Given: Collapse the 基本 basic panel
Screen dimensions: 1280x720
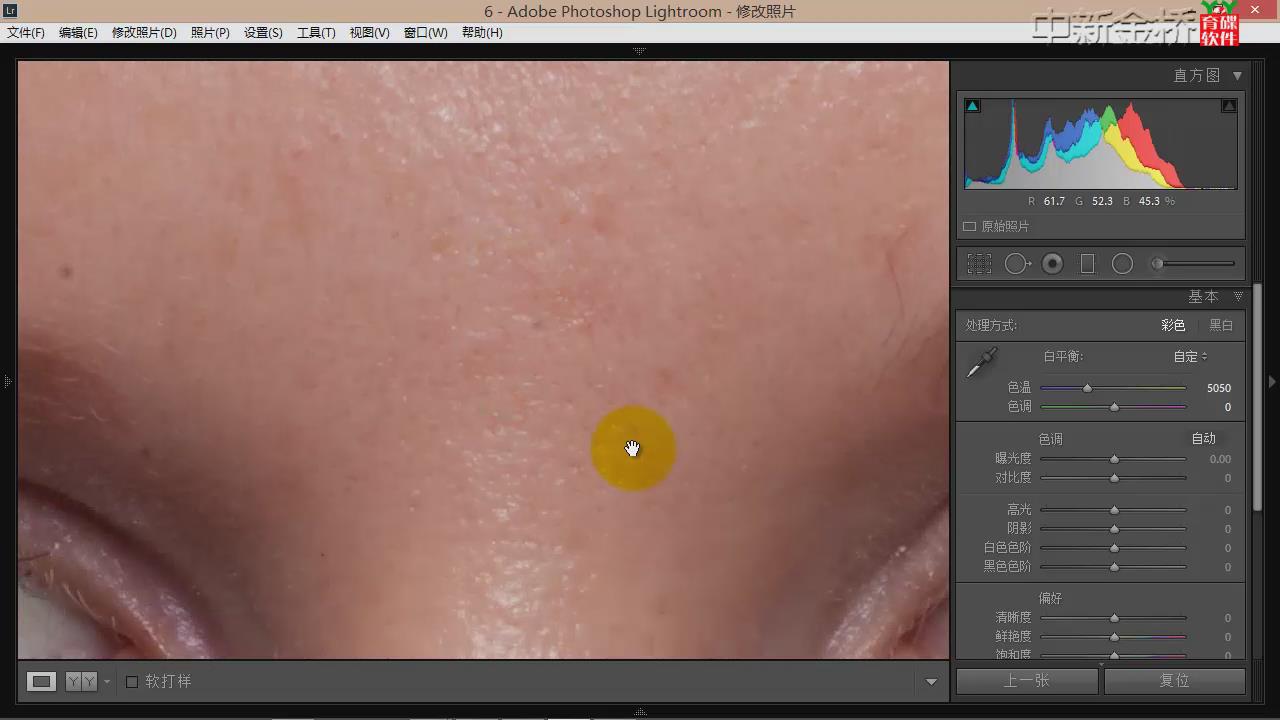Looking at the screenshot, I should (1238, 297).
